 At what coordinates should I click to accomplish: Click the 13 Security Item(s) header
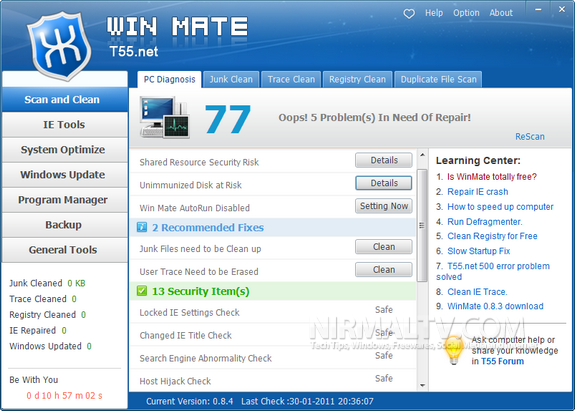pyautogui.click(x=273, y=291)
